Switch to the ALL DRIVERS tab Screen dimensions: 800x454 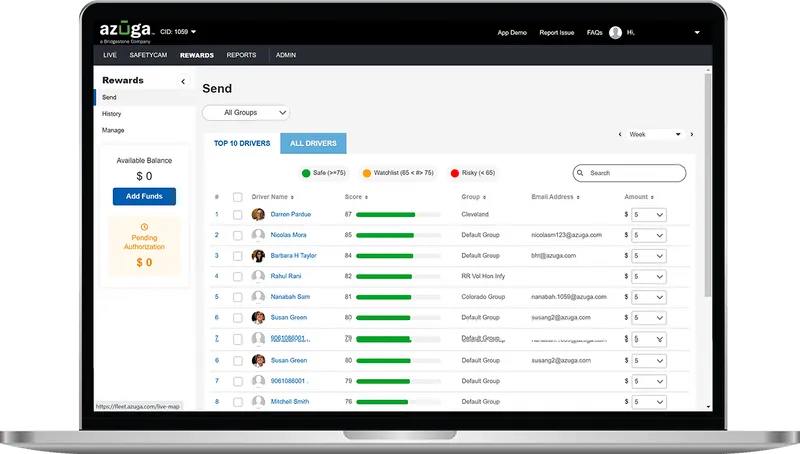313,143
